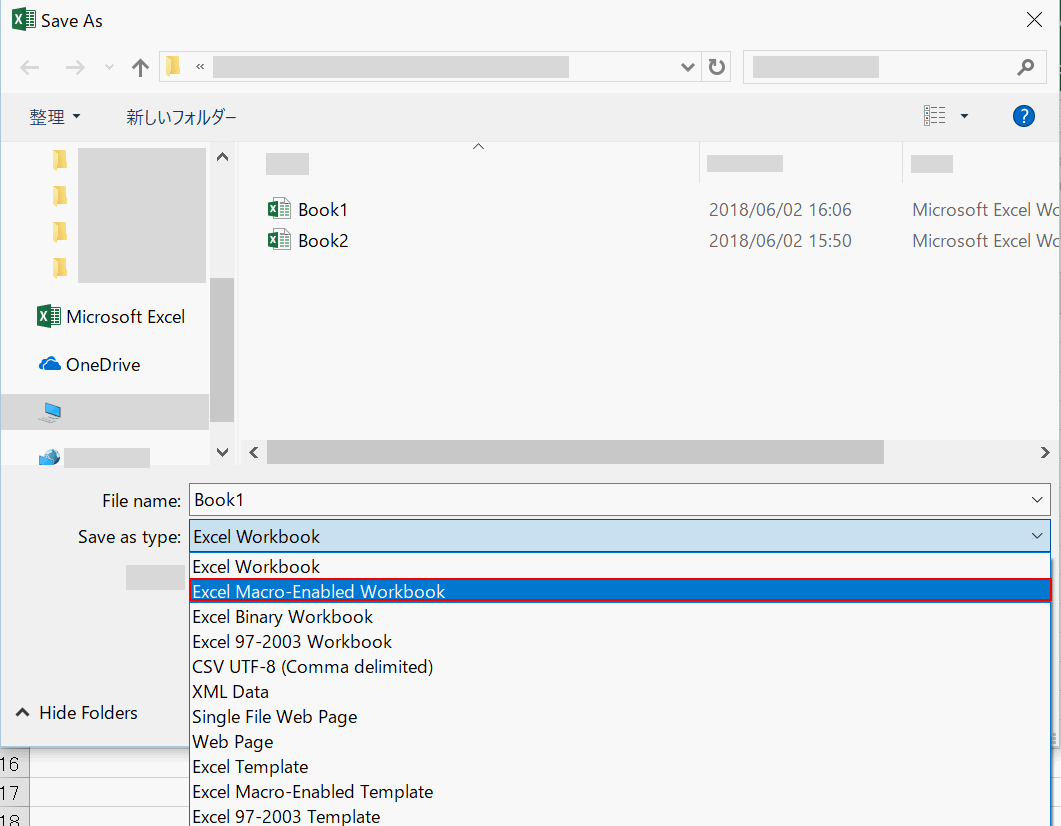Click the navigation pane scrollbar thumb
Screen dimensions: 1061x826
point(222,350)
